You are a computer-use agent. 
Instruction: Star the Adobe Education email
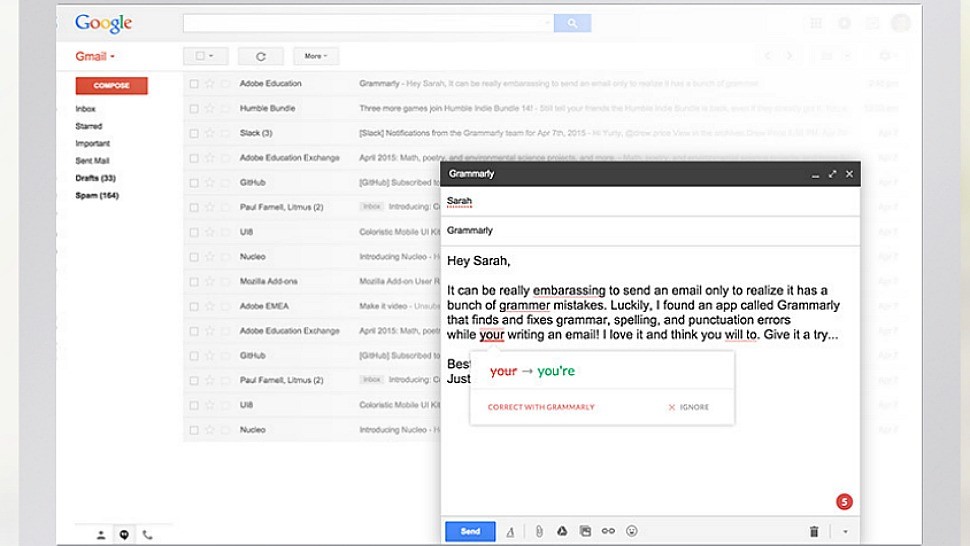tap(210, 83)
